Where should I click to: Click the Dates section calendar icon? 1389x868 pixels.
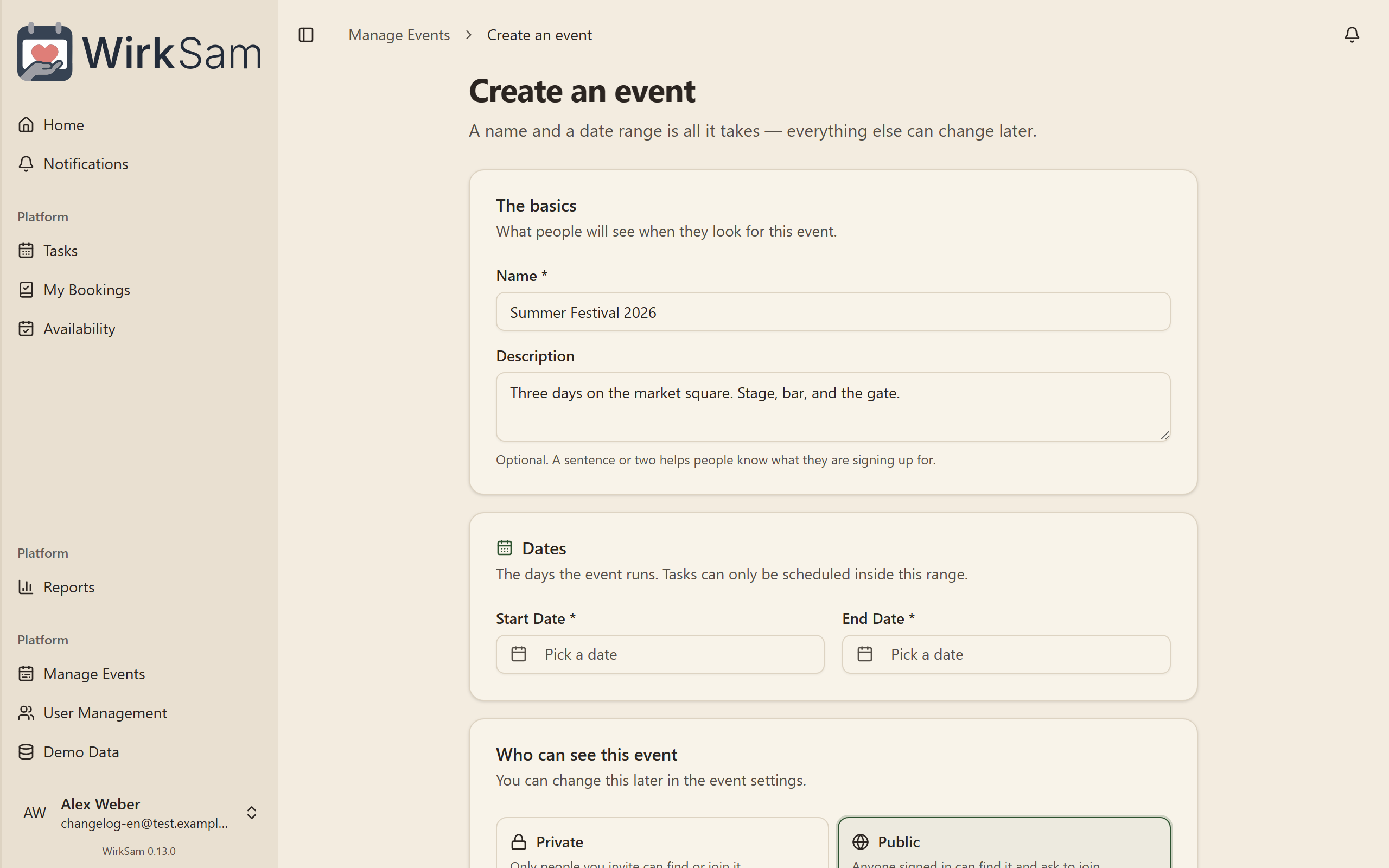[505, 548]
